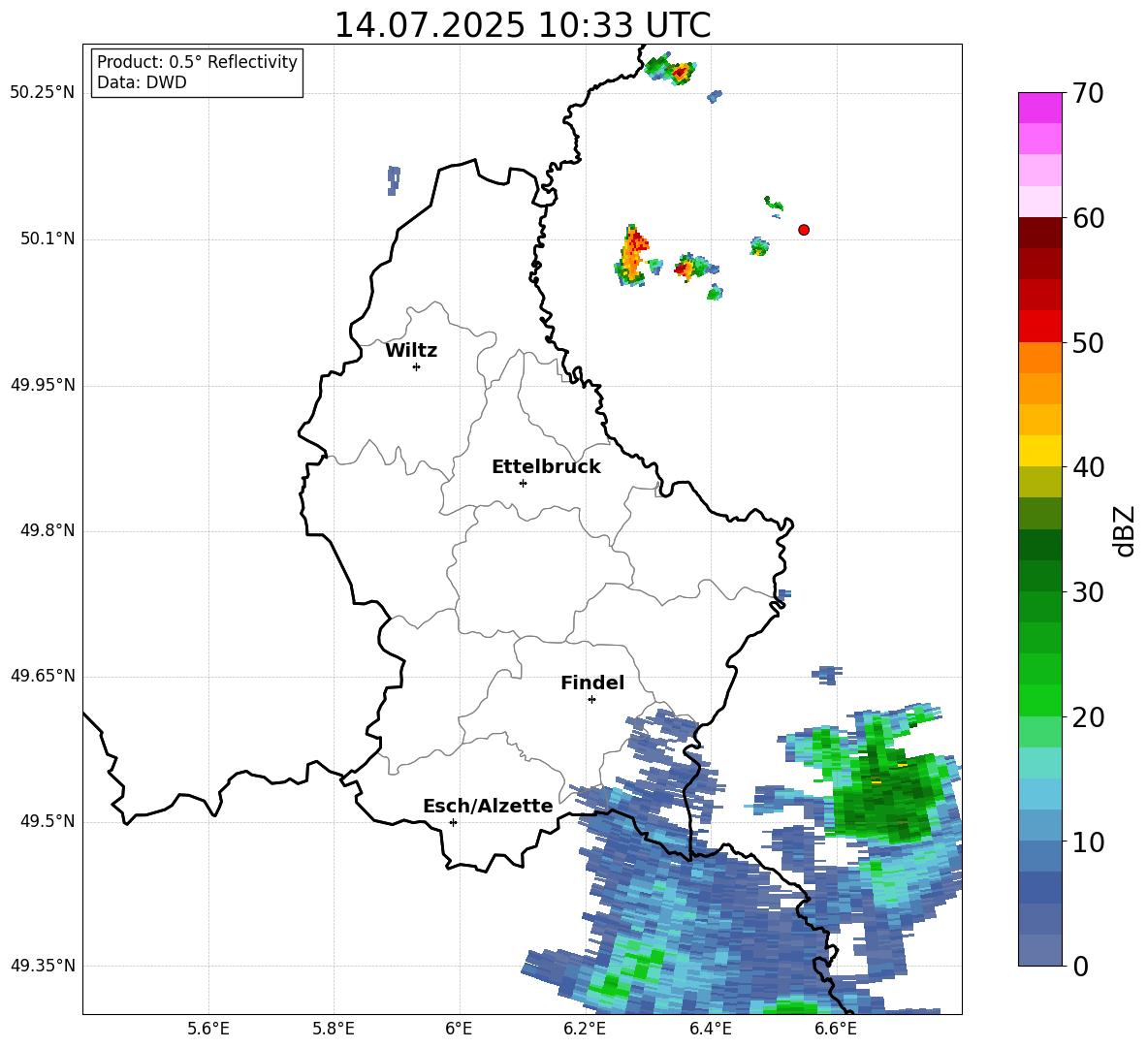Viewport: 1148px width, 1048px height.
Task: Click the Ettelbruck station cross marker
Action: (x=523, y=483)
